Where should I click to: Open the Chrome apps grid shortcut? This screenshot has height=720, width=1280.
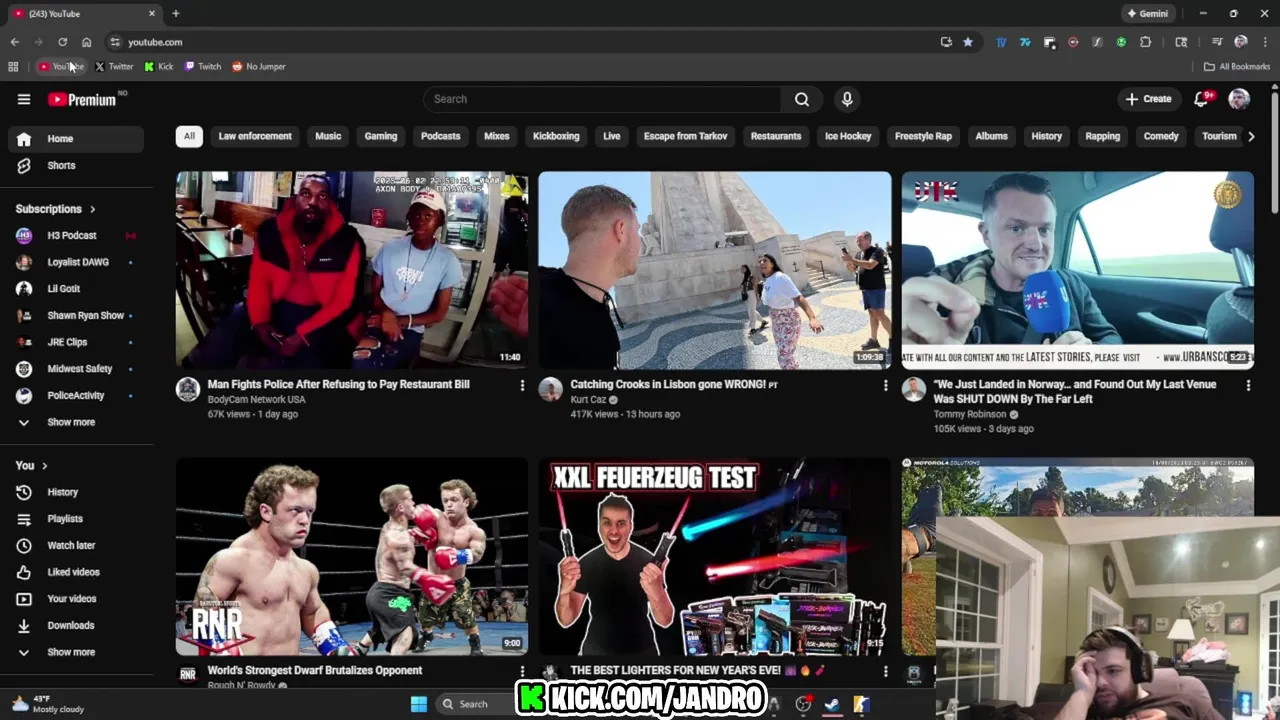click(13, 67)
